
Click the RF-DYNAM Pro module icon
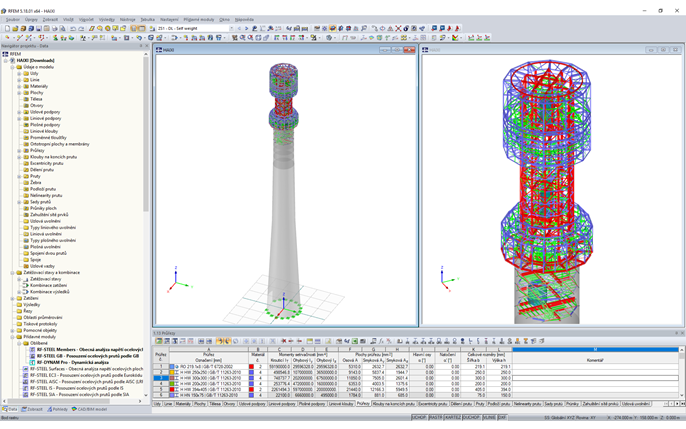point(32,363)
